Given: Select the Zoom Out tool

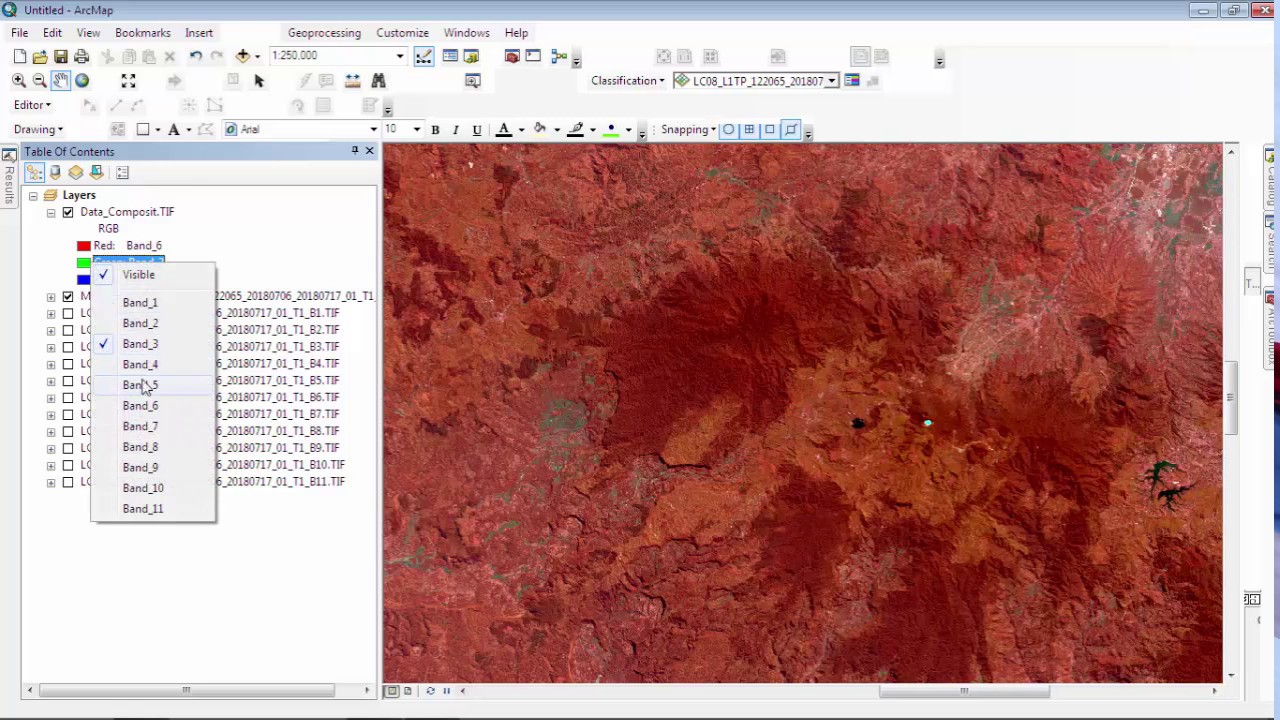Looking at the screenshot, I should point(40,81).
